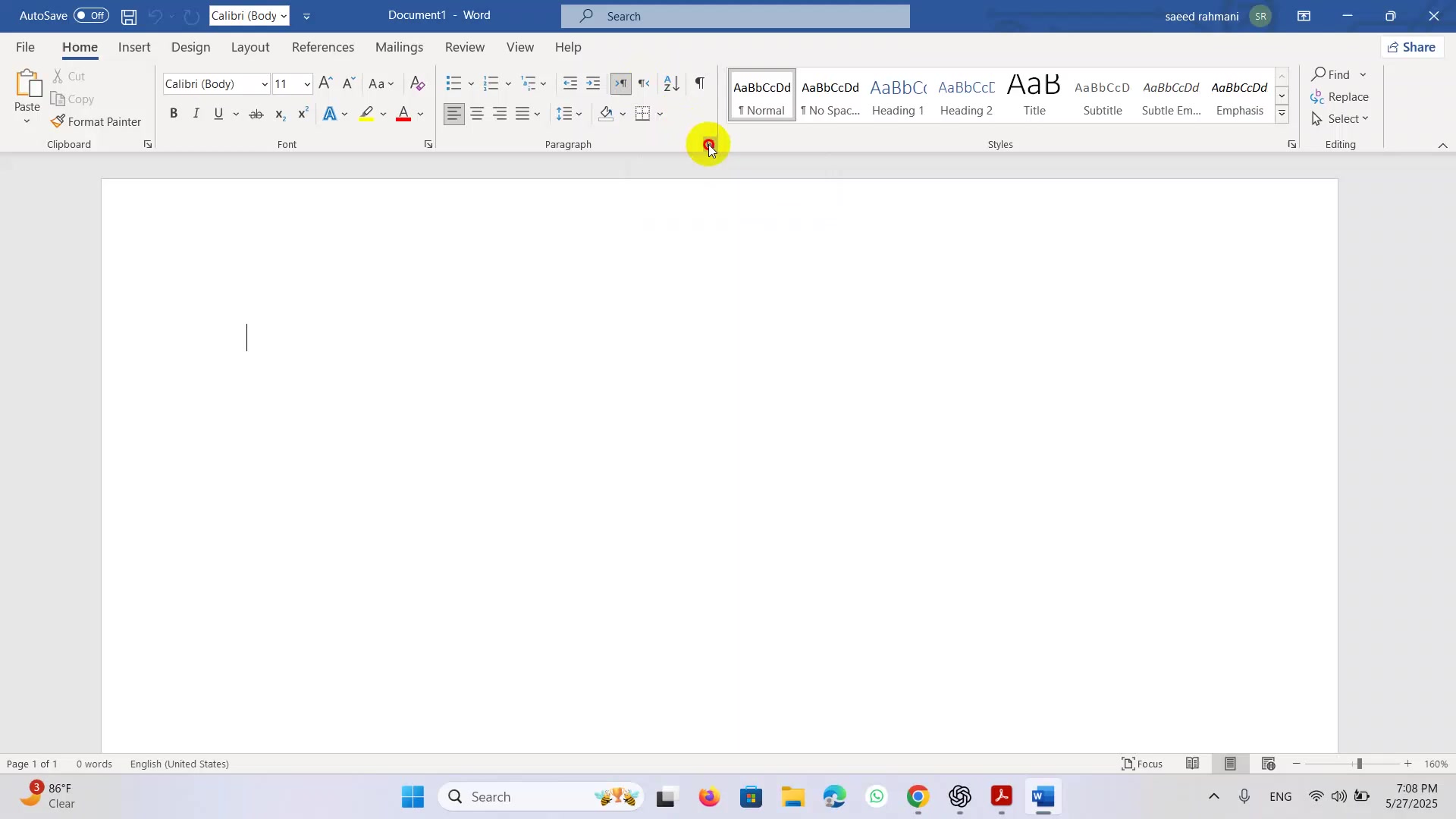
Task: Click the Increase Indent icon
Action: point(593,83)
